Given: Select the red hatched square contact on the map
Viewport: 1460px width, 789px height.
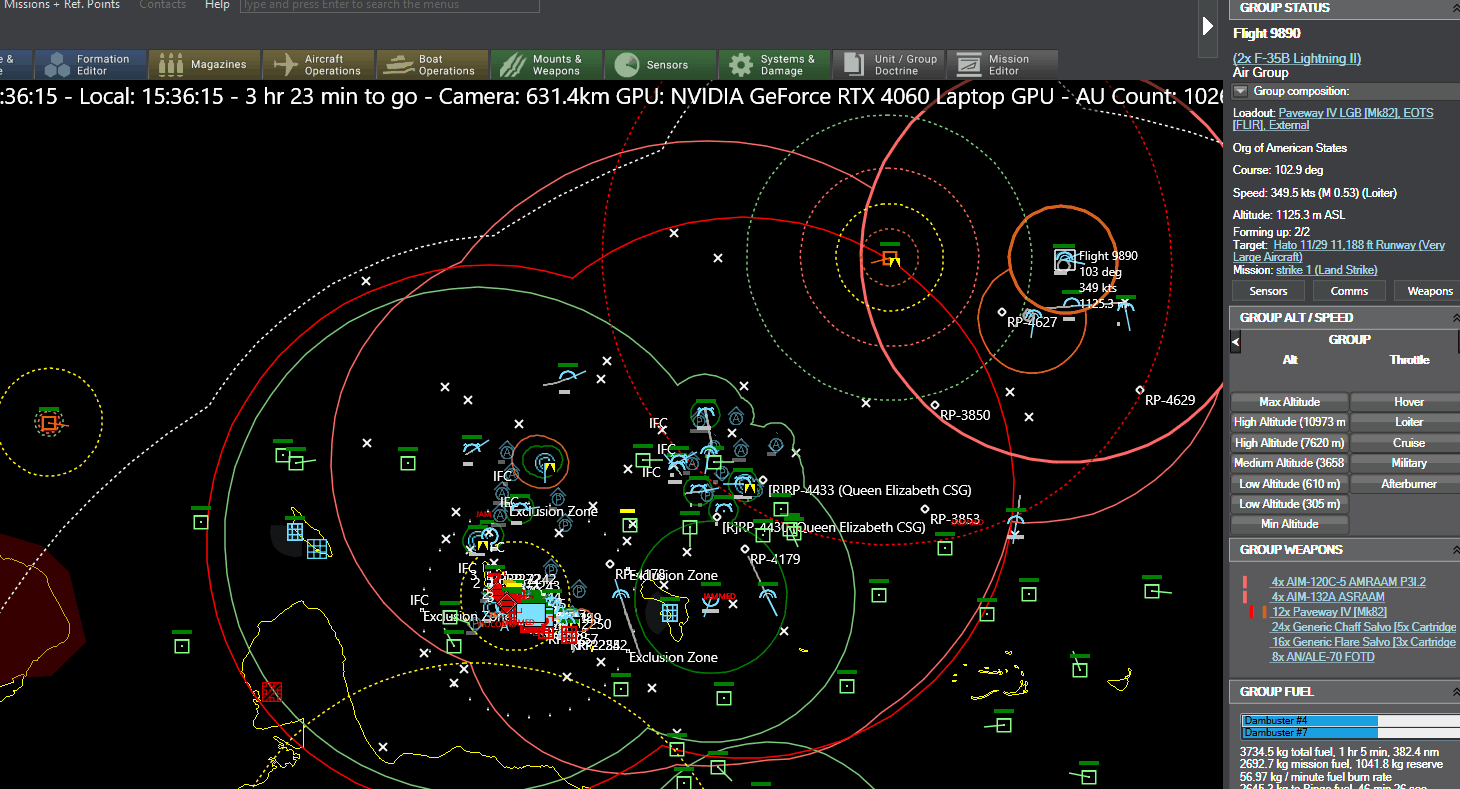Looking at the screenshot, I should [x=272, y=691].
